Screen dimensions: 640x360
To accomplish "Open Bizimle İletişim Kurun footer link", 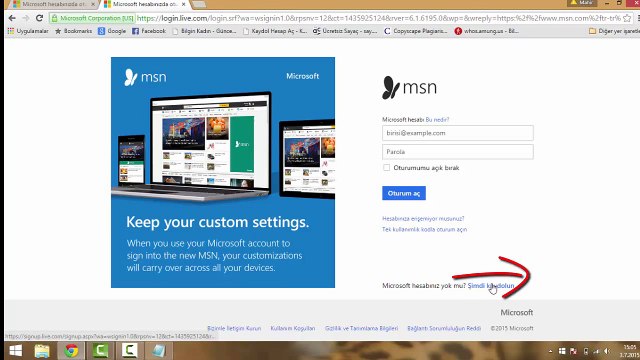I will [x=234, y=328].
